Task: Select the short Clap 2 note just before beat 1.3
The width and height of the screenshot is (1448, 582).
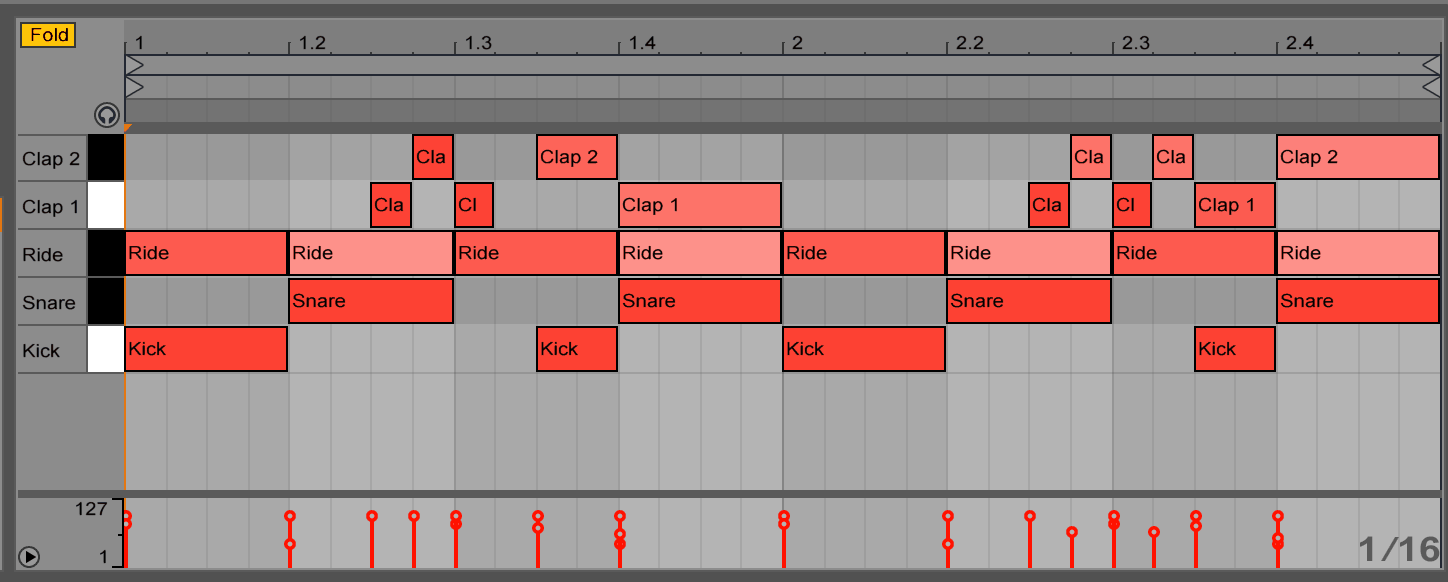Action: [433, 157]
